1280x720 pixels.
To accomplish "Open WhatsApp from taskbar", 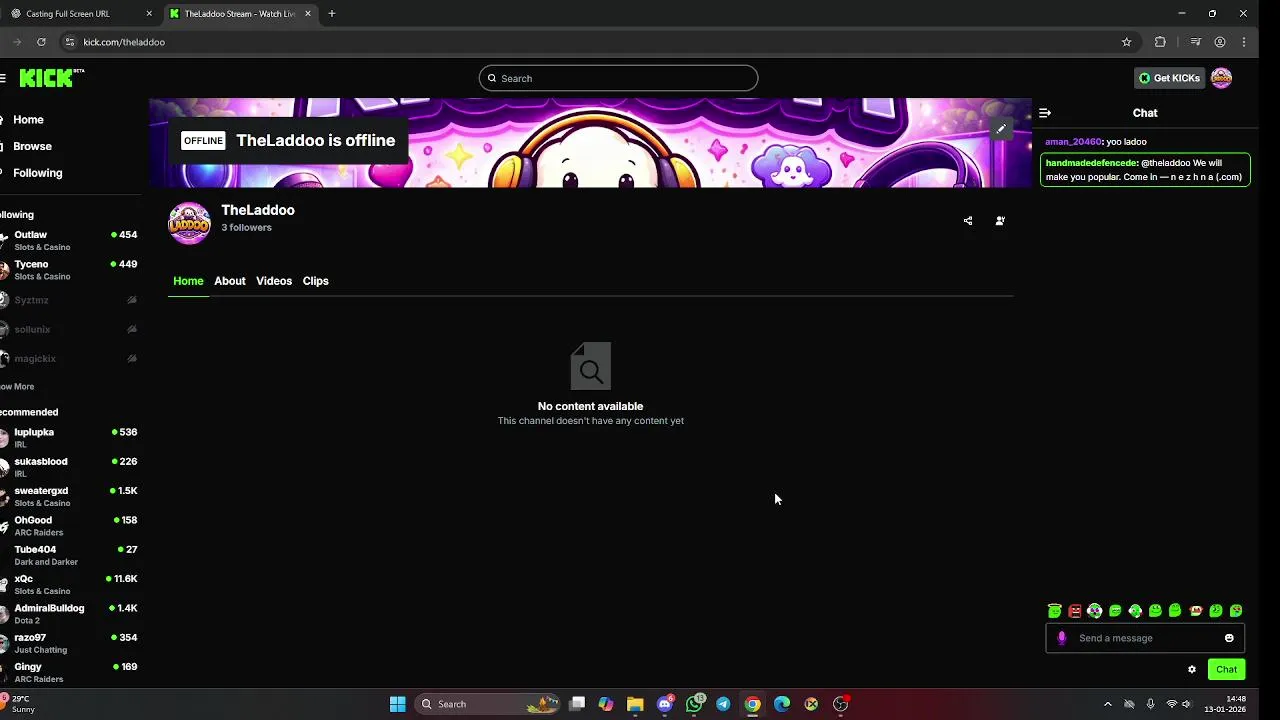I will pos(694,704).
